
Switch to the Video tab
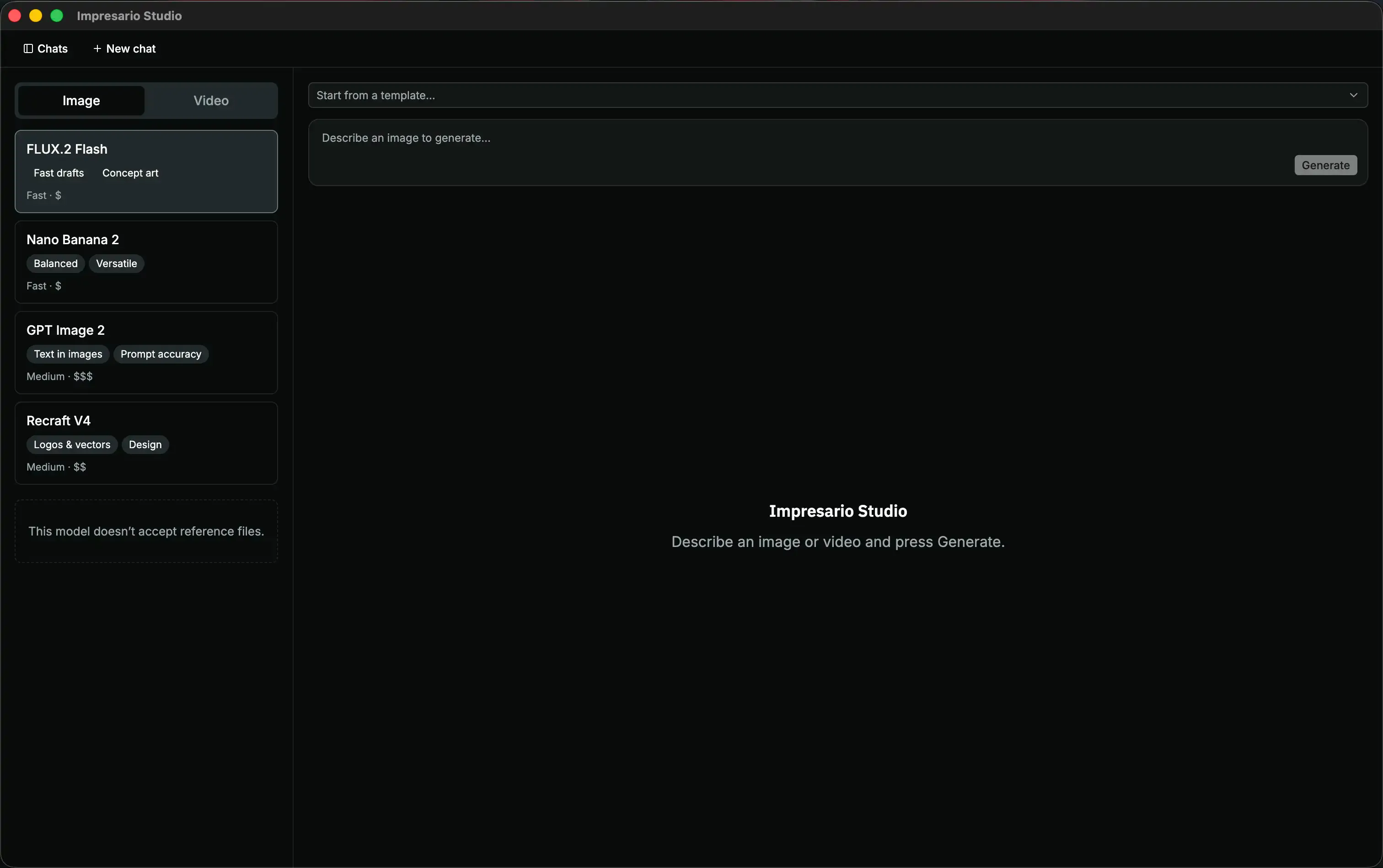(211, 101)
